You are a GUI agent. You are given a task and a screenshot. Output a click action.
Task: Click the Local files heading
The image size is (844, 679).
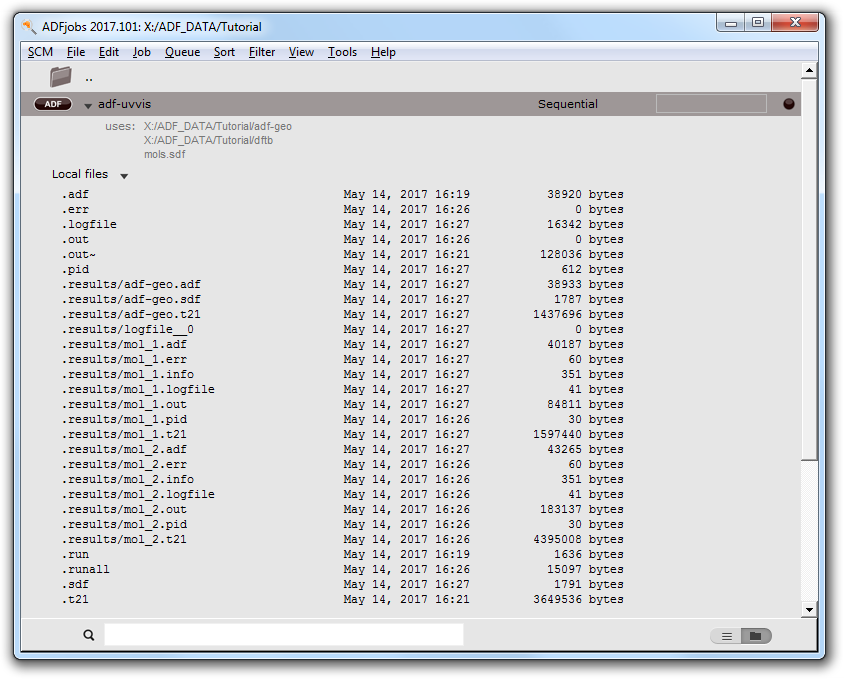pos(80,174)
